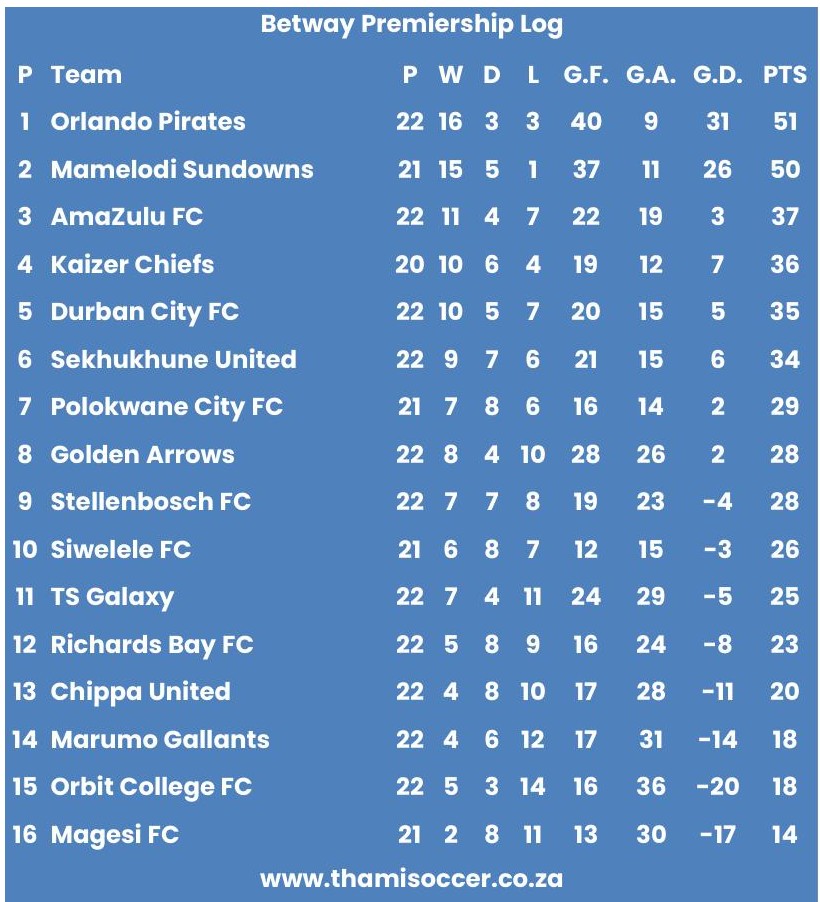The image size is (820, 902).
Task: Click the G.A. column header
Action: pyautogui.click(x=651, y=74)
